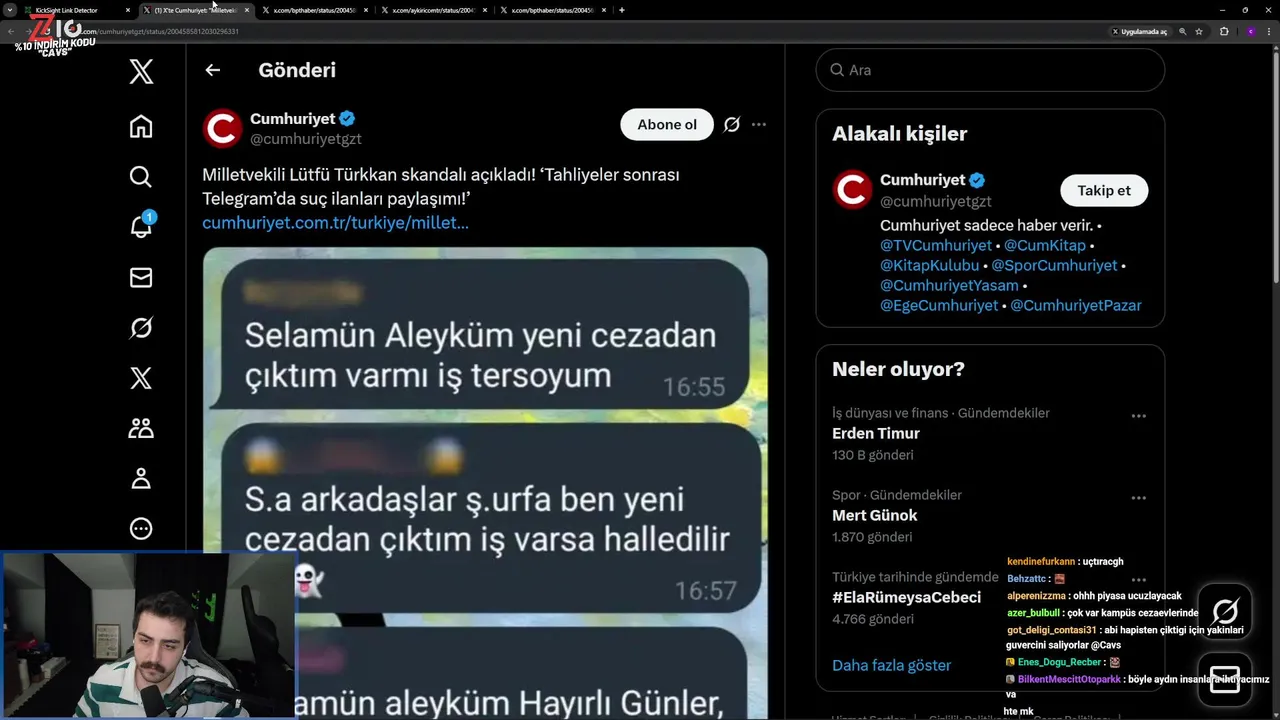Close the KickSight Link Detector tab
This screenshot has width=1280, height=720.
tap(128, 10)
